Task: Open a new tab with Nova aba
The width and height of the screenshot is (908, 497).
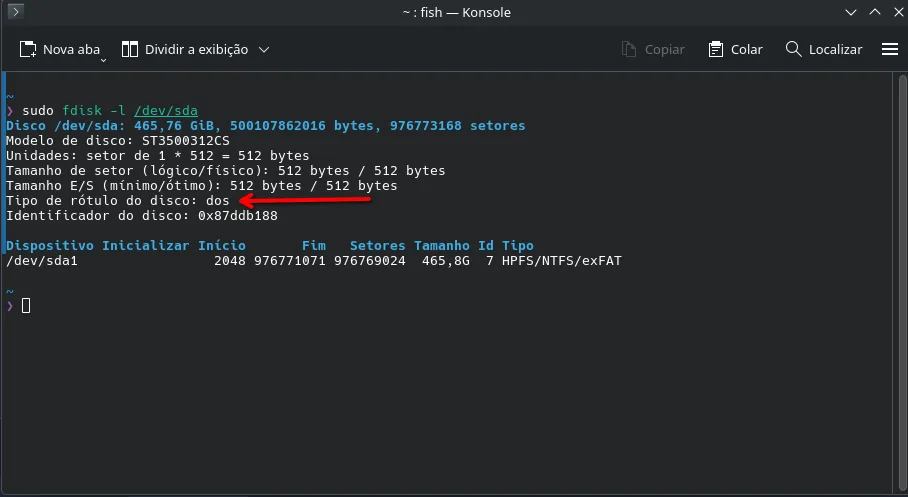Action: tap(59, 50)
